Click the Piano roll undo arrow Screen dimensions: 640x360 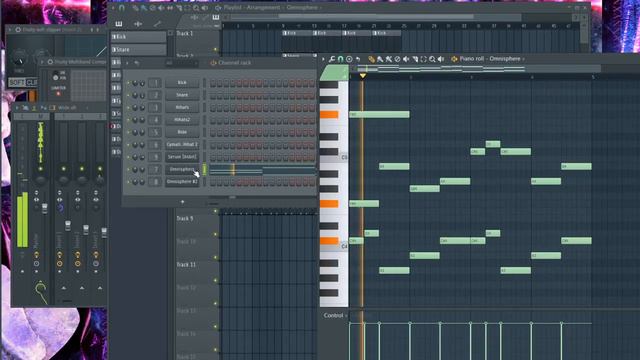coord(358,59)
